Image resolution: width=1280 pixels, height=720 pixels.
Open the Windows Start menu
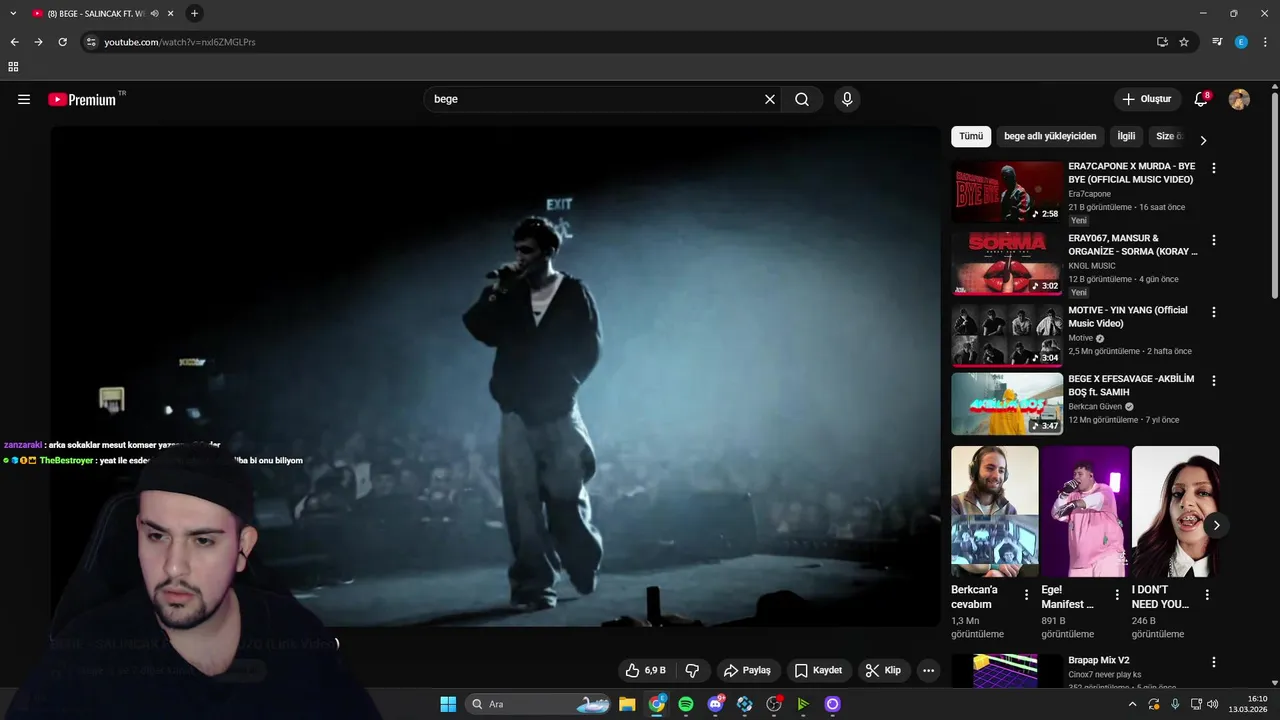448,704
